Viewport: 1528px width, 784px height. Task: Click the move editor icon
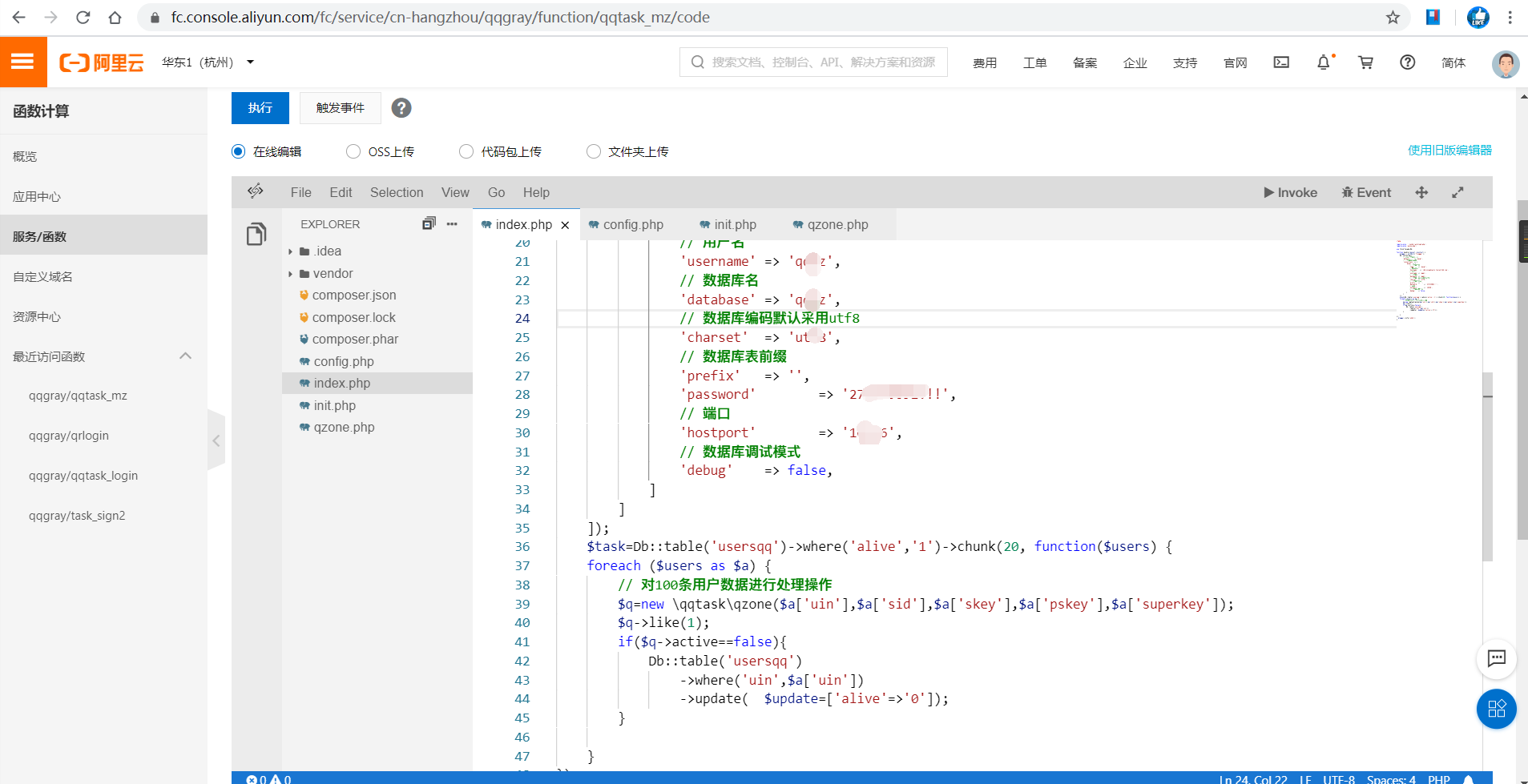click(1421, 192)
